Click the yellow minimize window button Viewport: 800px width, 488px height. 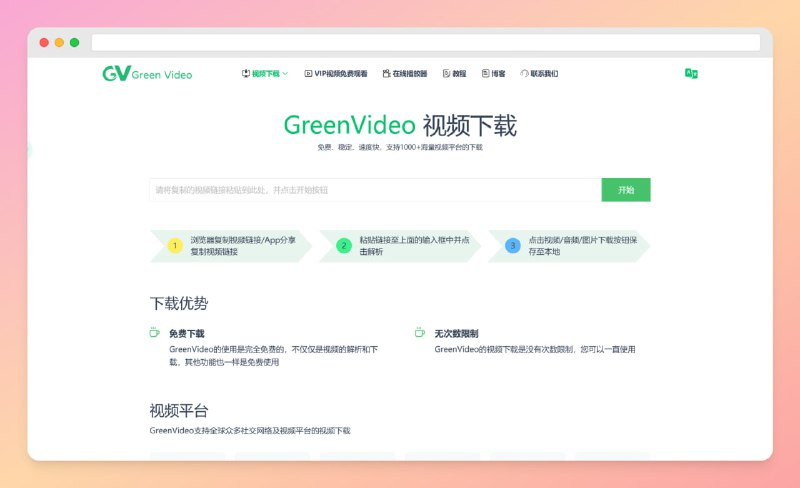(59, 42)
